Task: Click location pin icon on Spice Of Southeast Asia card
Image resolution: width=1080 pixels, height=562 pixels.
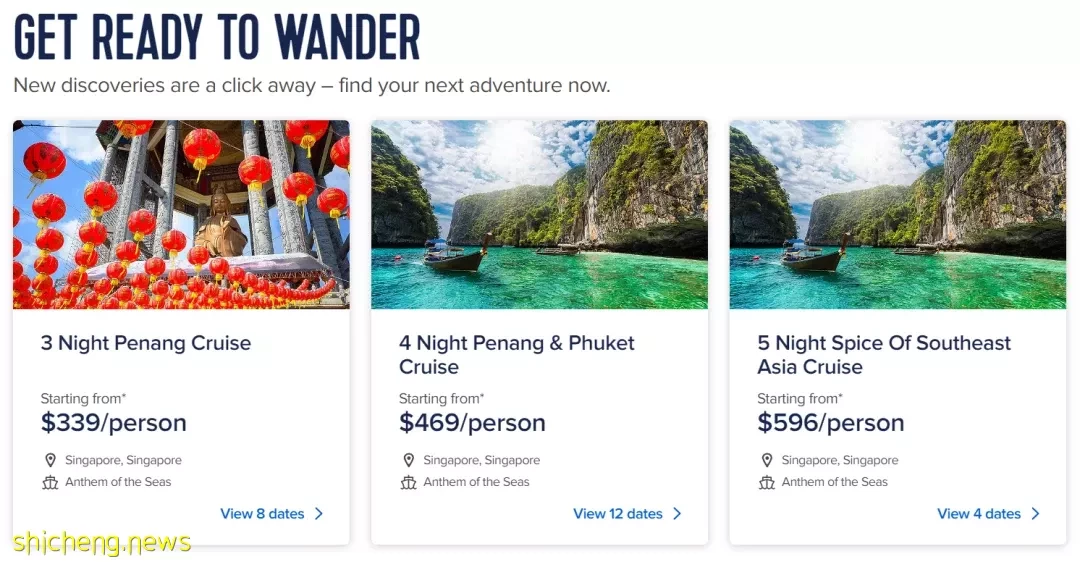Action: (x=767, y=460)
